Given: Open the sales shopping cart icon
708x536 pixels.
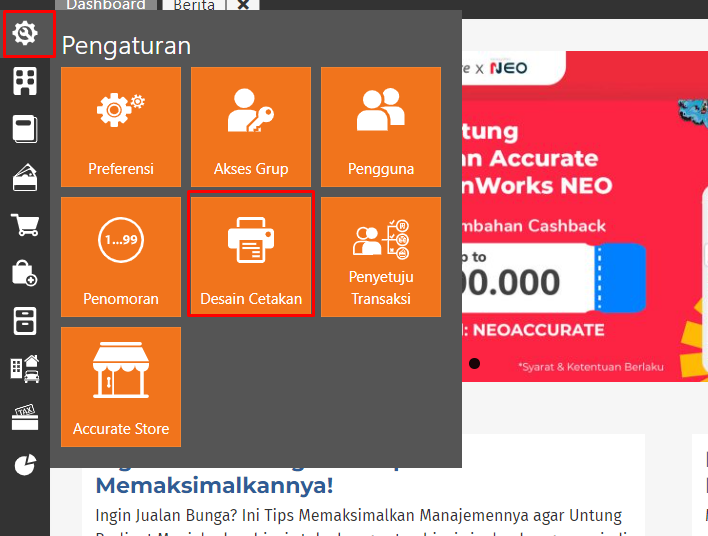Looking at the screenshot, I should (x=25, y=225).
